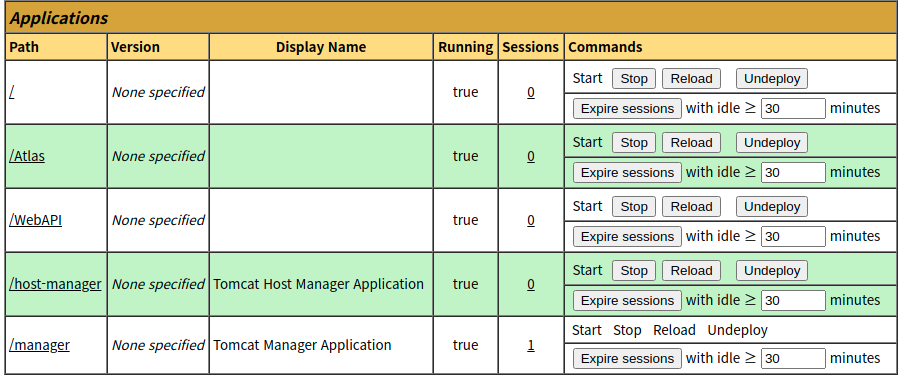Screen dimensions: 901x378
Task: Click plain "Reload" text in /manager row
Action: tap(674, 330)
